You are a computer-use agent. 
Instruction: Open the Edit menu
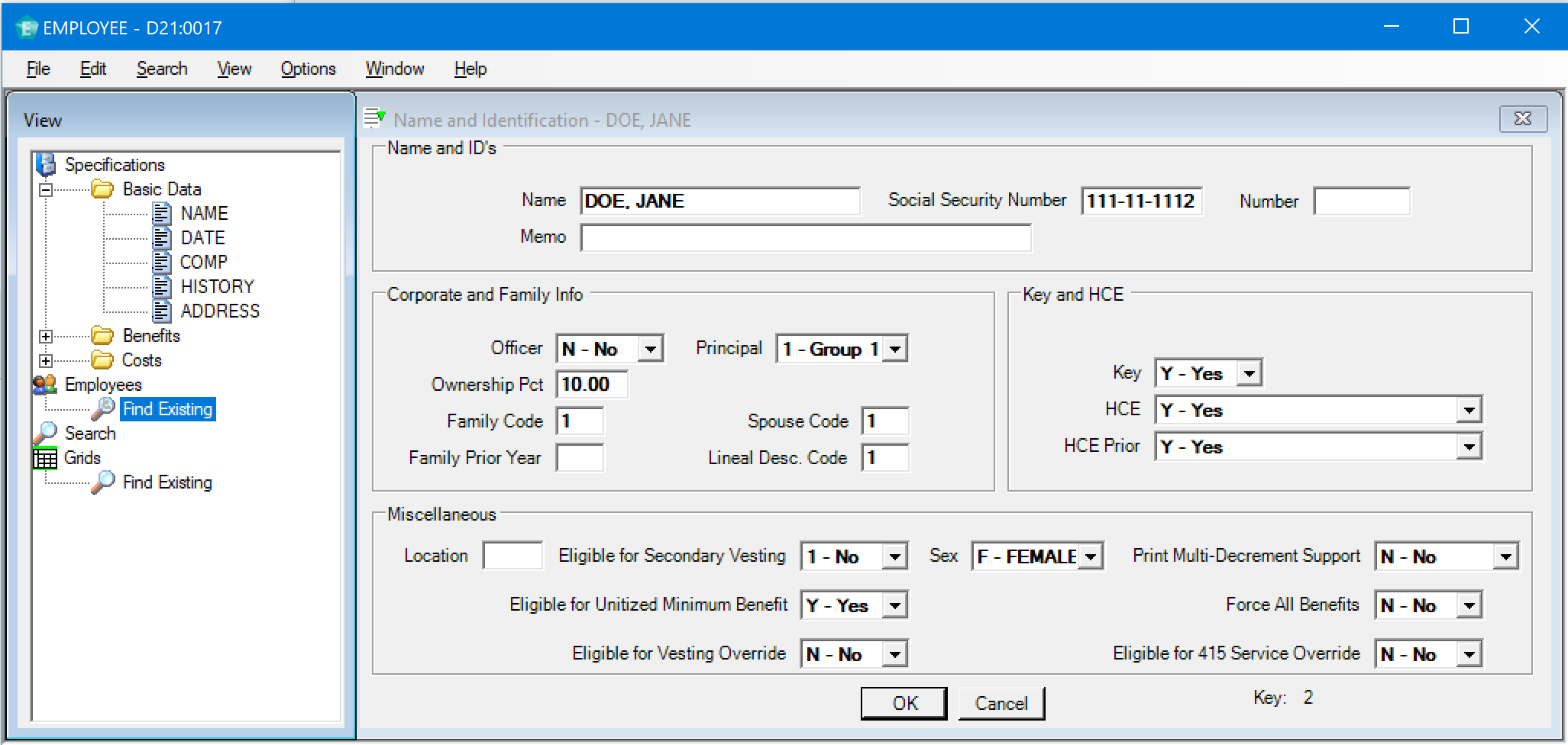(93, 69)
